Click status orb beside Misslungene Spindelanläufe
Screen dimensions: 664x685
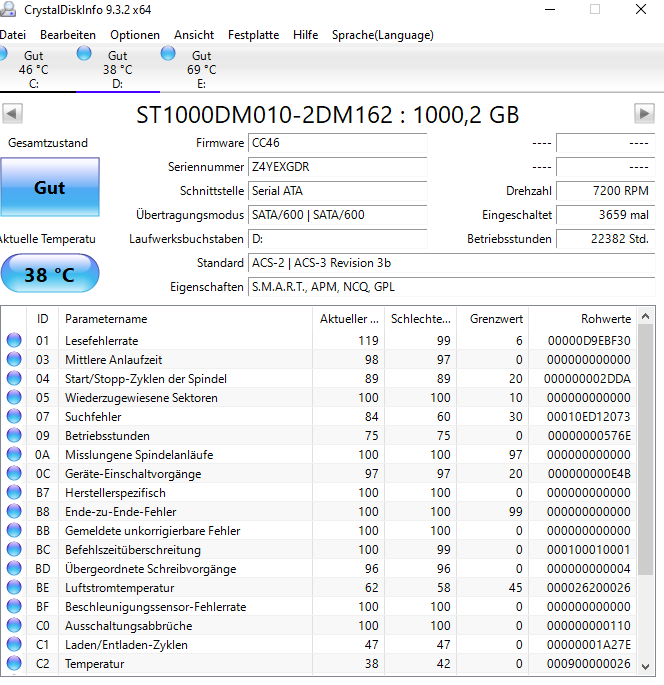click(x=14, y=454)
